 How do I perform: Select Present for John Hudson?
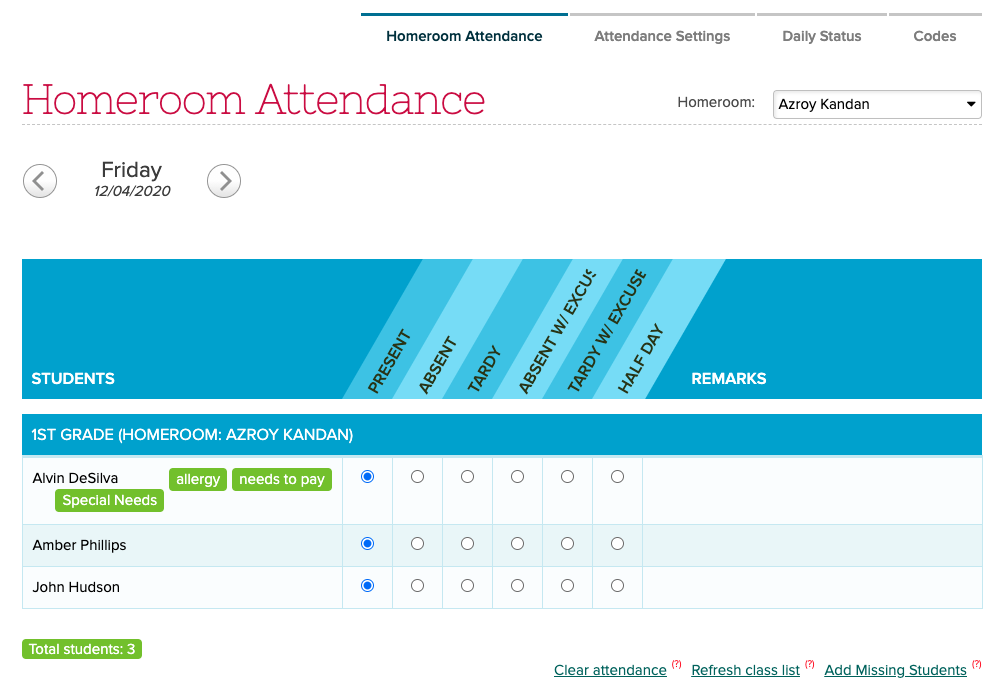(x=367, y=586)
